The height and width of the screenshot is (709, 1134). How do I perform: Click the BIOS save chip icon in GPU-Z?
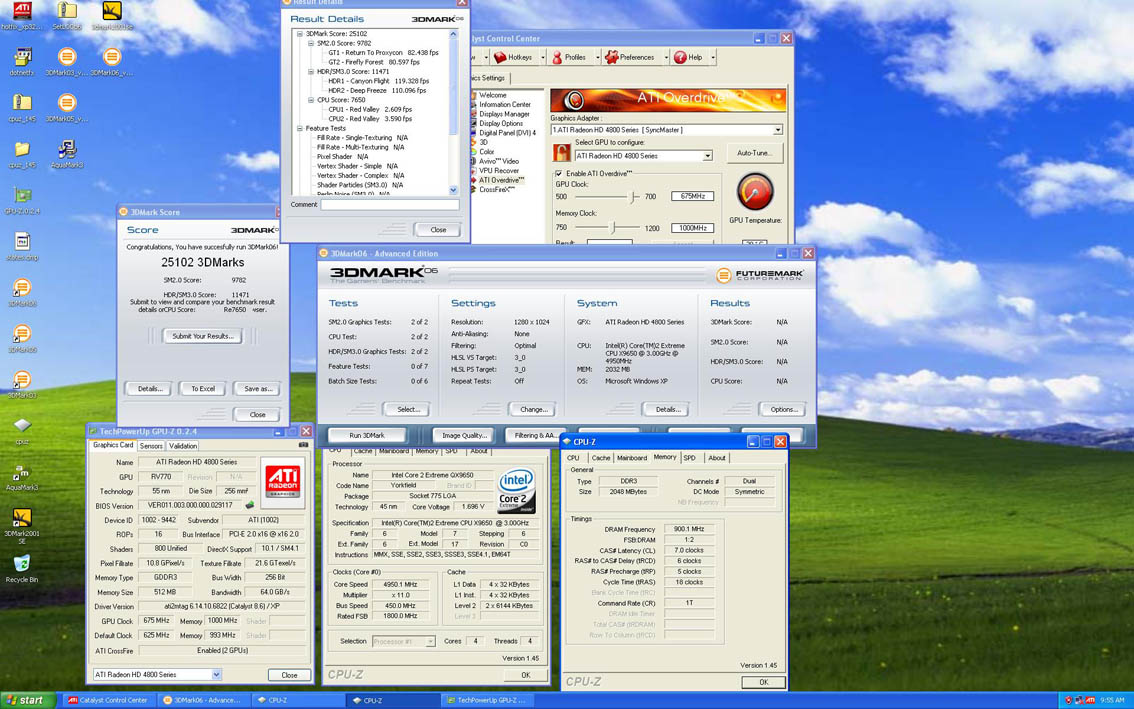pos(250,505)
